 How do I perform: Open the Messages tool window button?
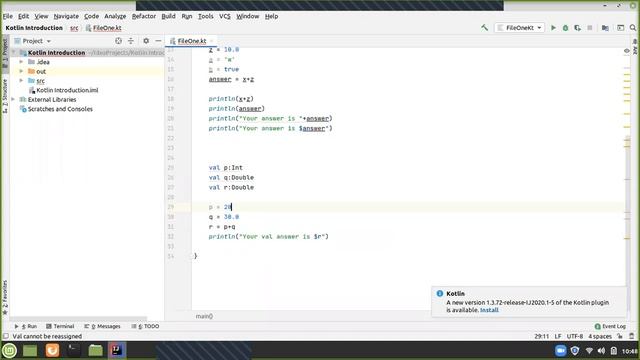click(102, 326)
